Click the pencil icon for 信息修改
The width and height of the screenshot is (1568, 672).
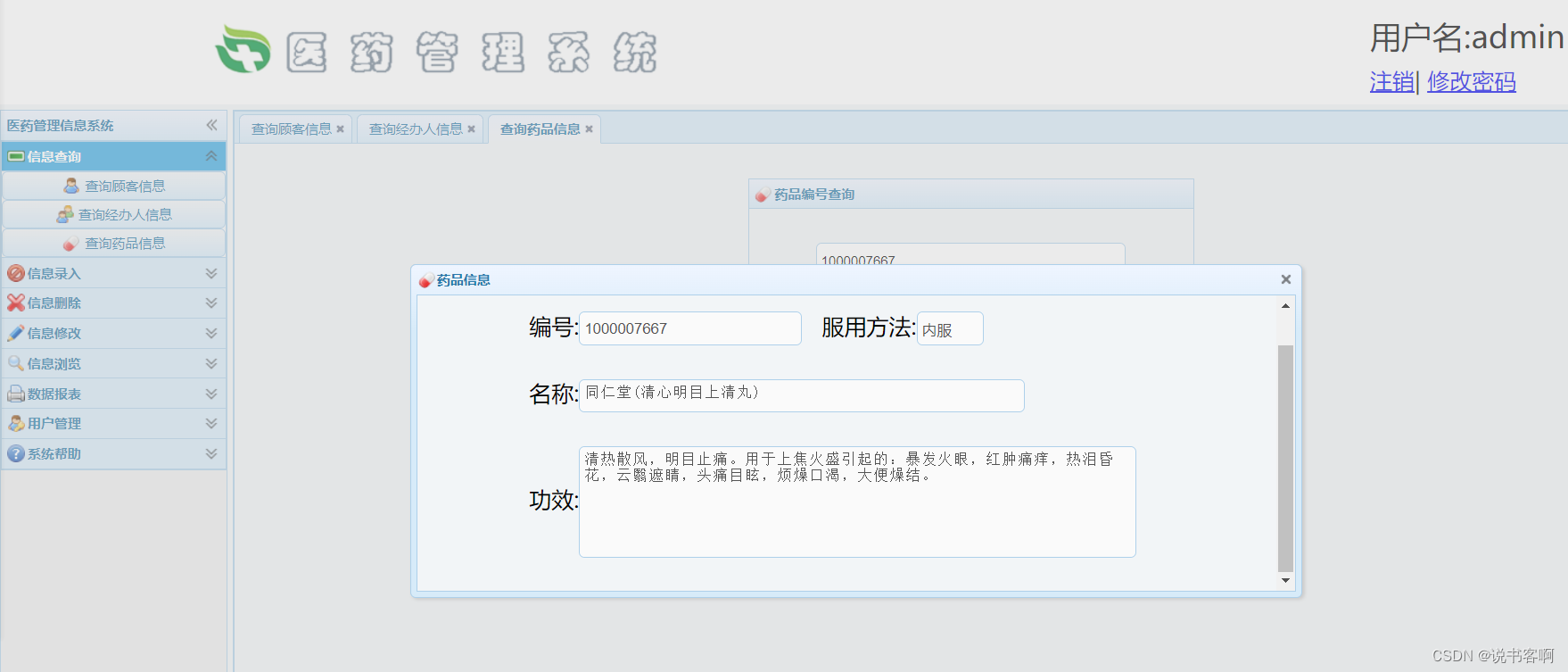click(x=16, y=333)
